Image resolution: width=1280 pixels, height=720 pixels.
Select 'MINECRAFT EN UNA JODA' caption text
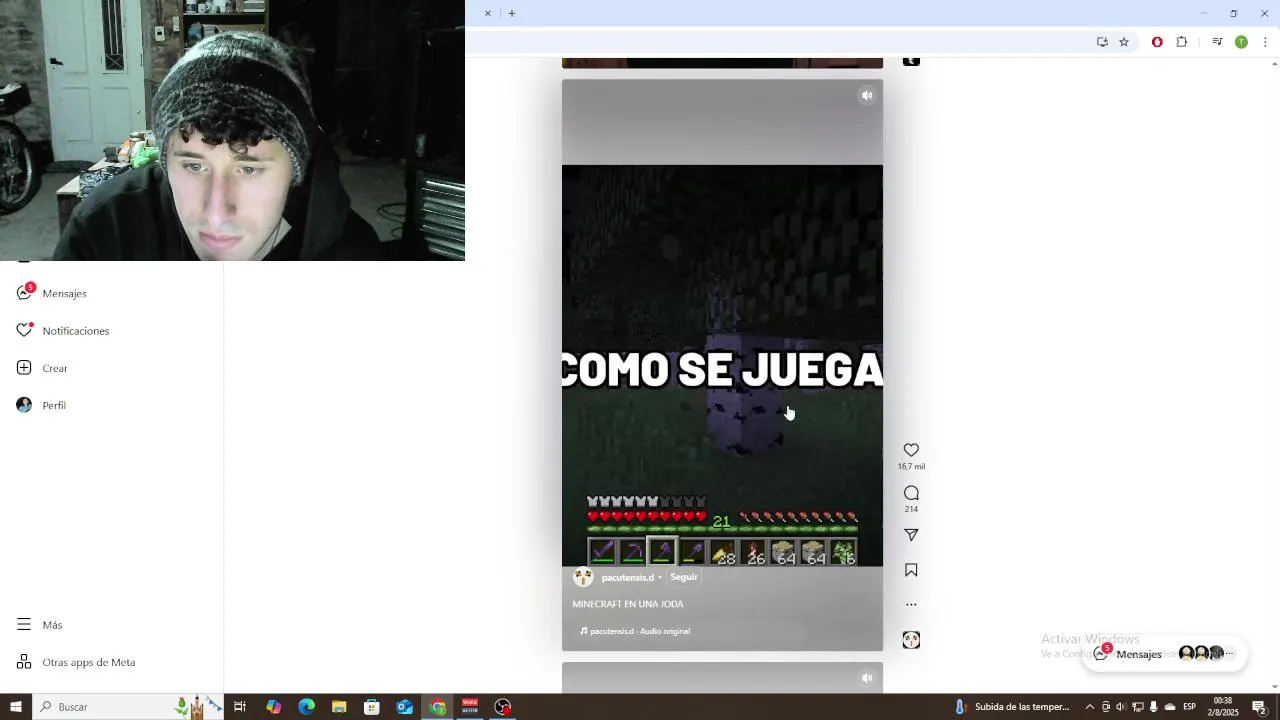click(628, 604)
